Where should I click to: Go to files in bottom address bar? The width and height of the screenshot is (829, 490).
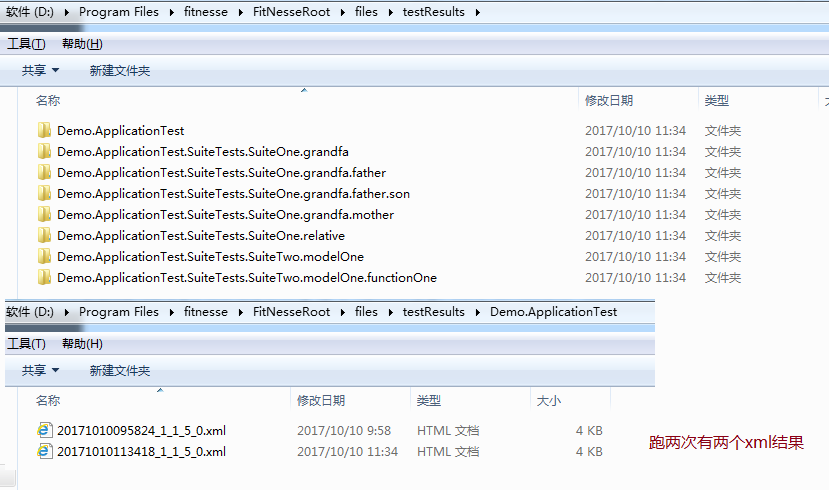point(366,312)
